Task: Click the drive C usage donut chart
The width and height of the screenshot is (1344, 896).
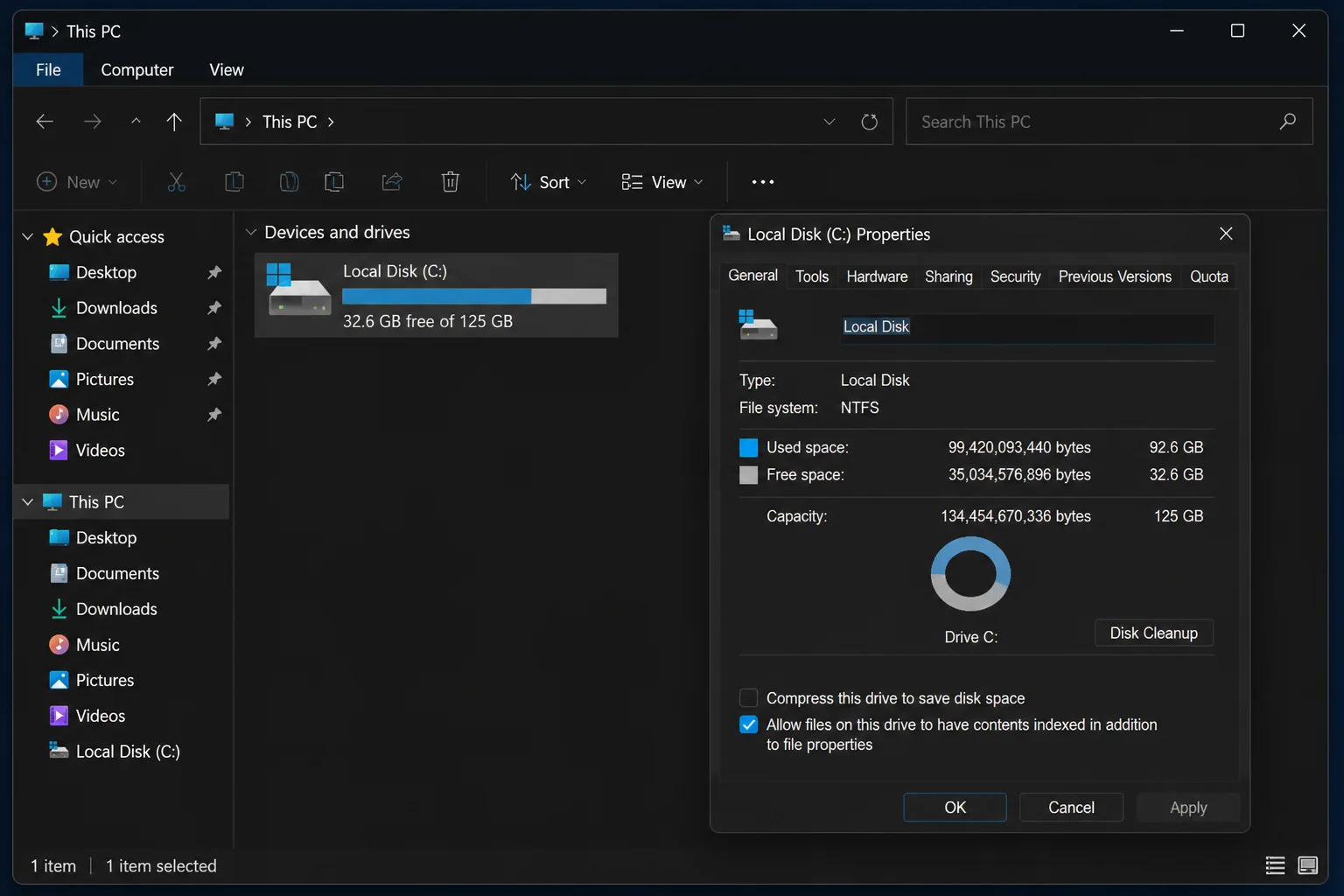Action: coord(970,574)
